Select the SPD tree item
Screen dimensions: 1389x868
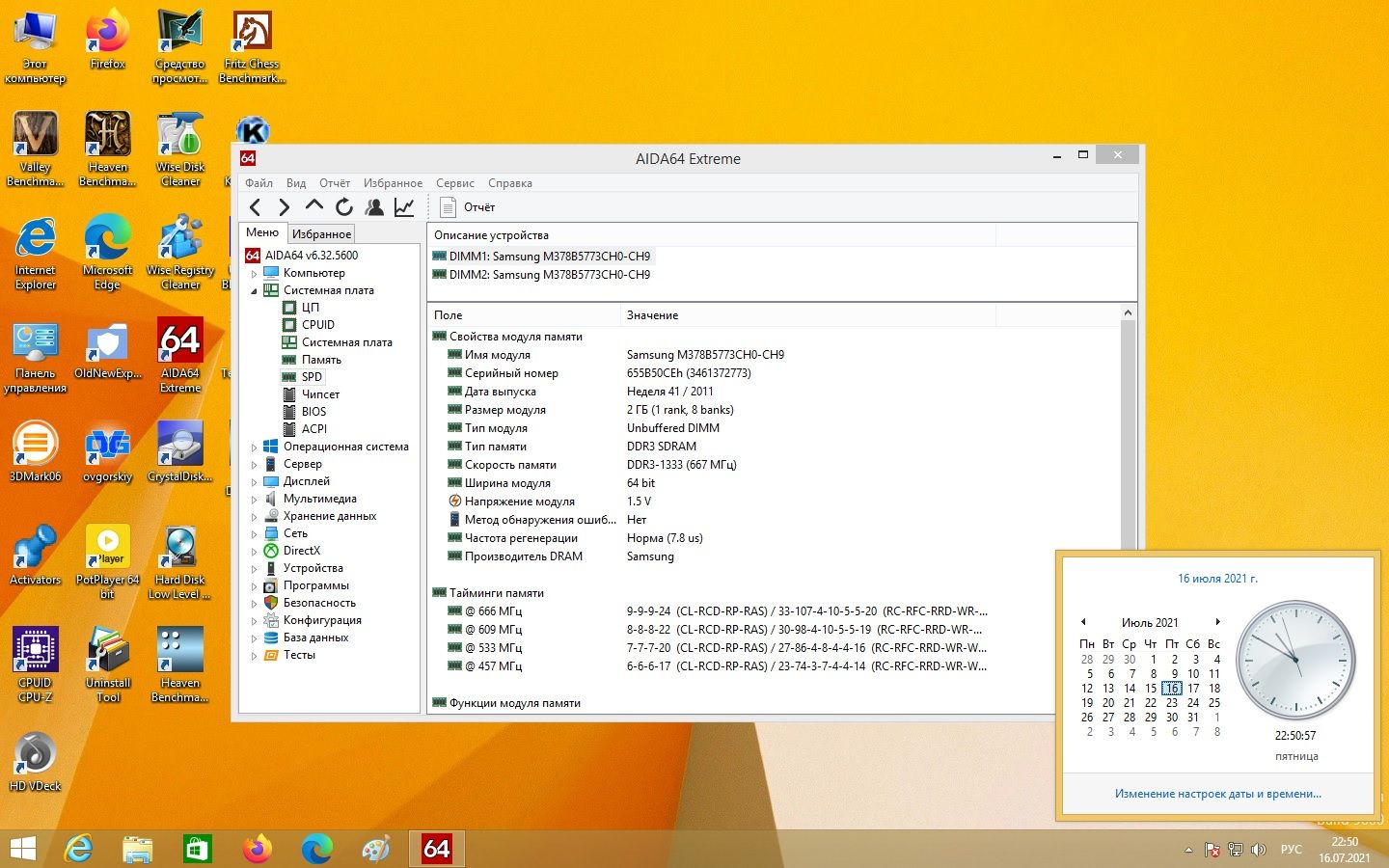click(x=312, y=377)
